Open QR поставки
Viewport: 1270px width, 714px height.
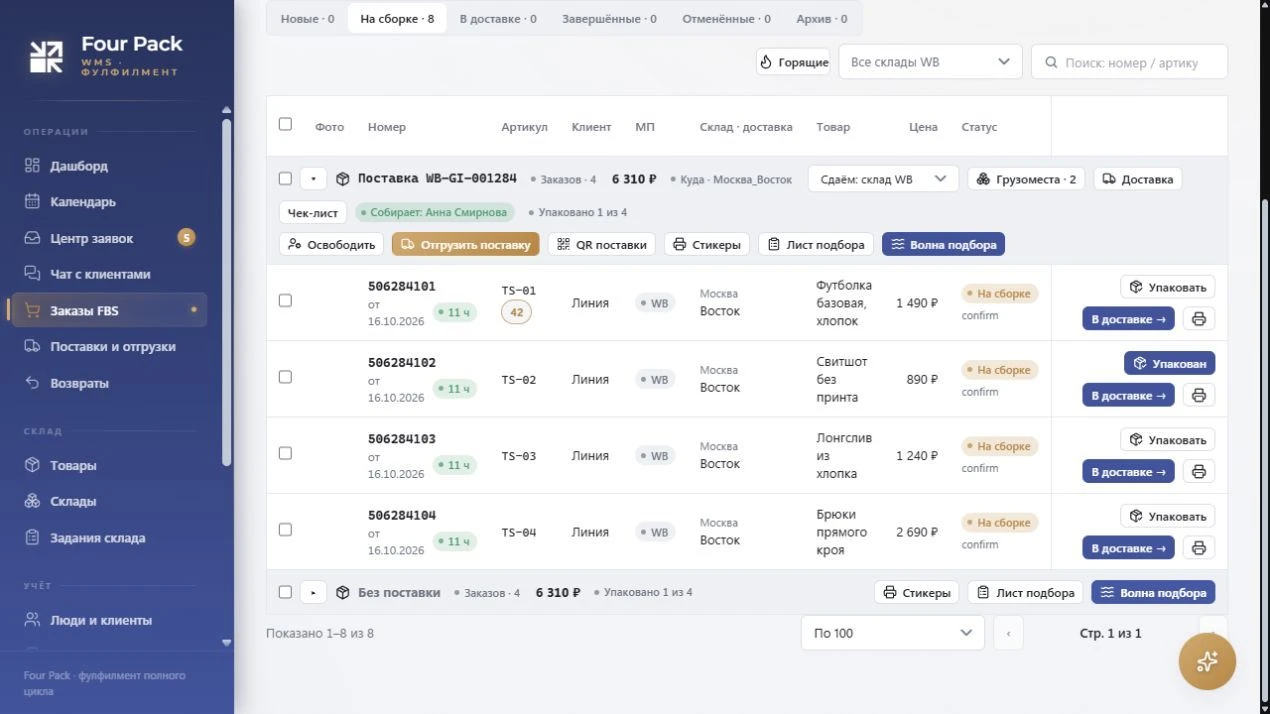click(602, 245)
